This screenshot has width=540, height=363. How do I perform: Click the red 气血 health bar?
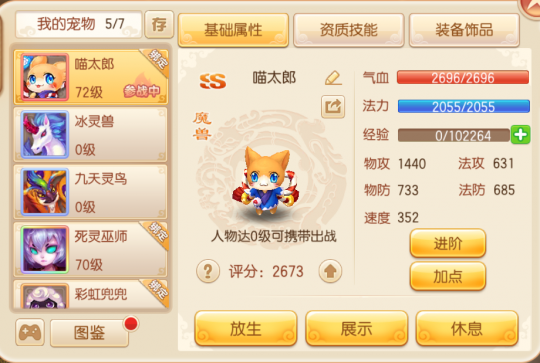pos(463,78)
